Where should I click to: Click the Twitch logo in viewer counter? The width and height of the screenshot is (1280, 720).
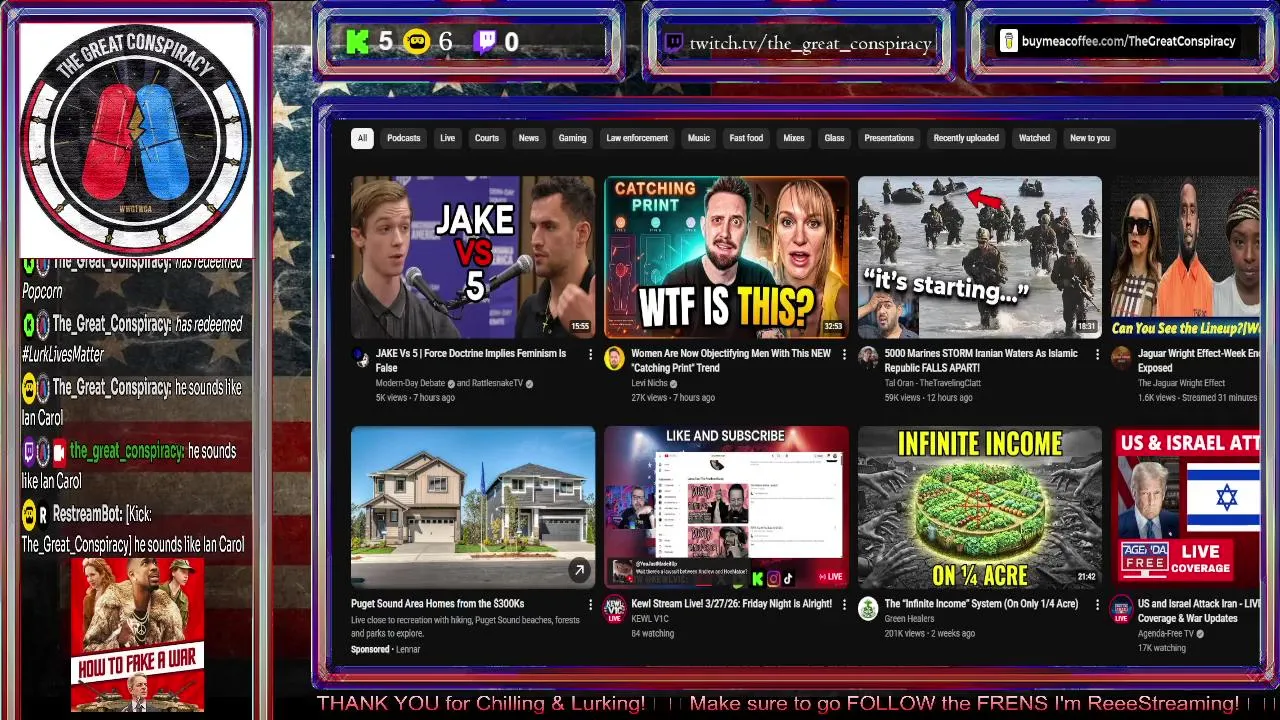tap(485, 42)
